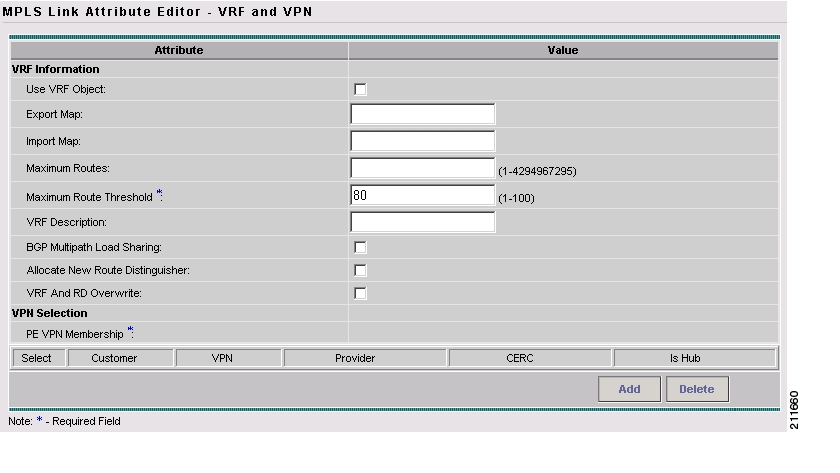Enable the Use VRF Object checkbox
The image size is (840, 473).
(x=360, y=89)
